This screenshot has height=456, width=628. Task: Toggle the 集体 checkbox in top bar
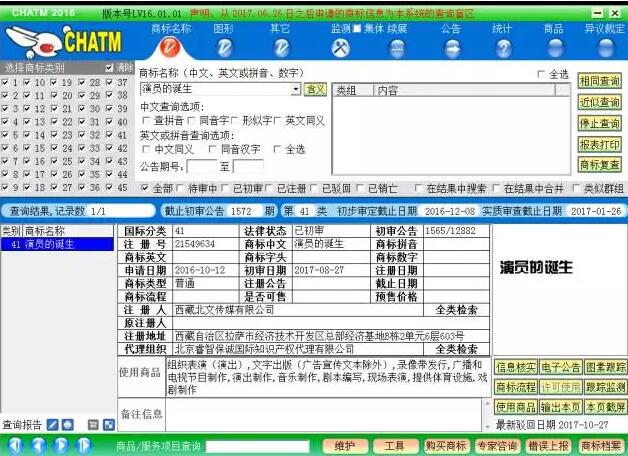tap(357, 28)
